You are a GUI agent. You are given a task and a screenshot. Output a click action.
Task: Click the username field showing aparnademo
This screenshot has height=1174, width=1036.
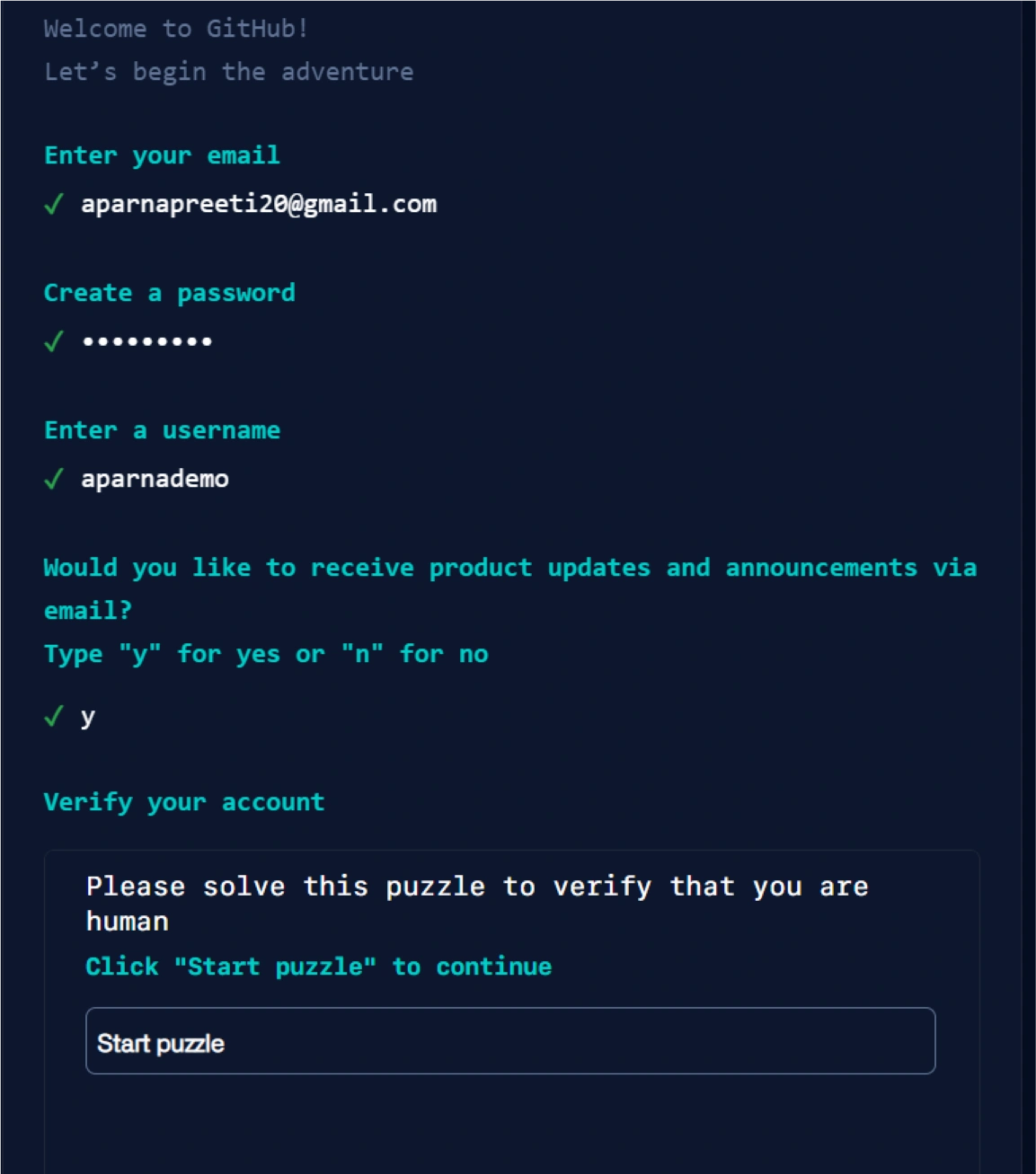pyautogui.click(x=155, y=479)
